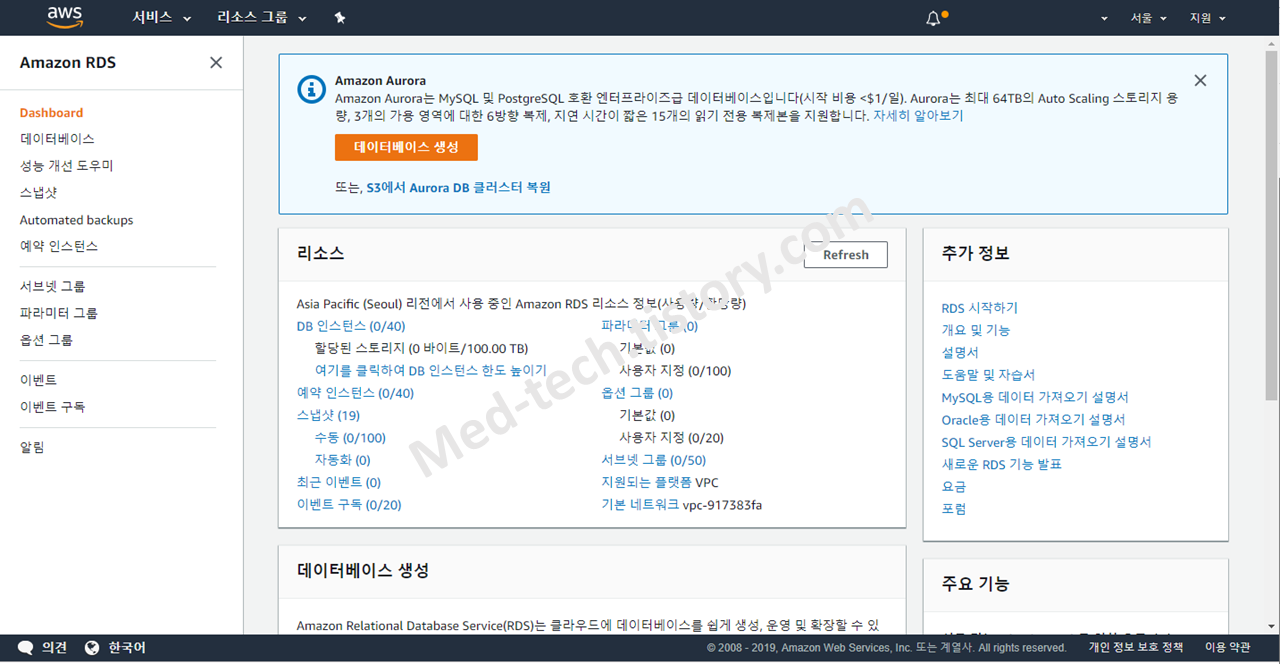Open 옵션 그룹 (0) resource link
The image size is (1280, 664).
coord(637,393)
